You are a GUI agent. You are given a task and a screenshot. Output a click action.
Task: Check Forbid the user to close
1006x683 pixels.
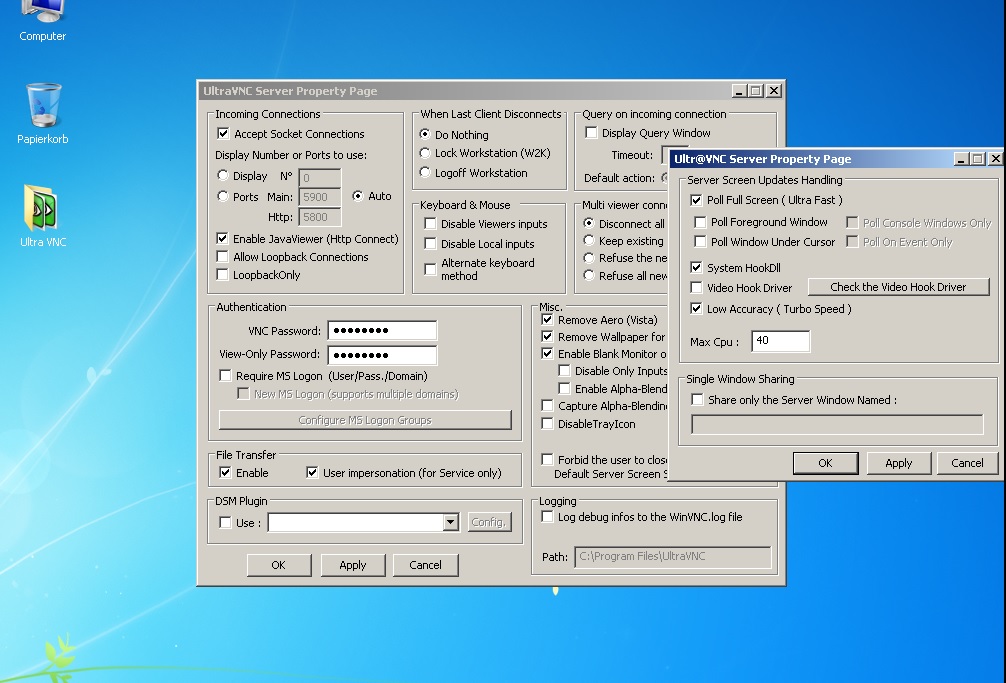547,459
